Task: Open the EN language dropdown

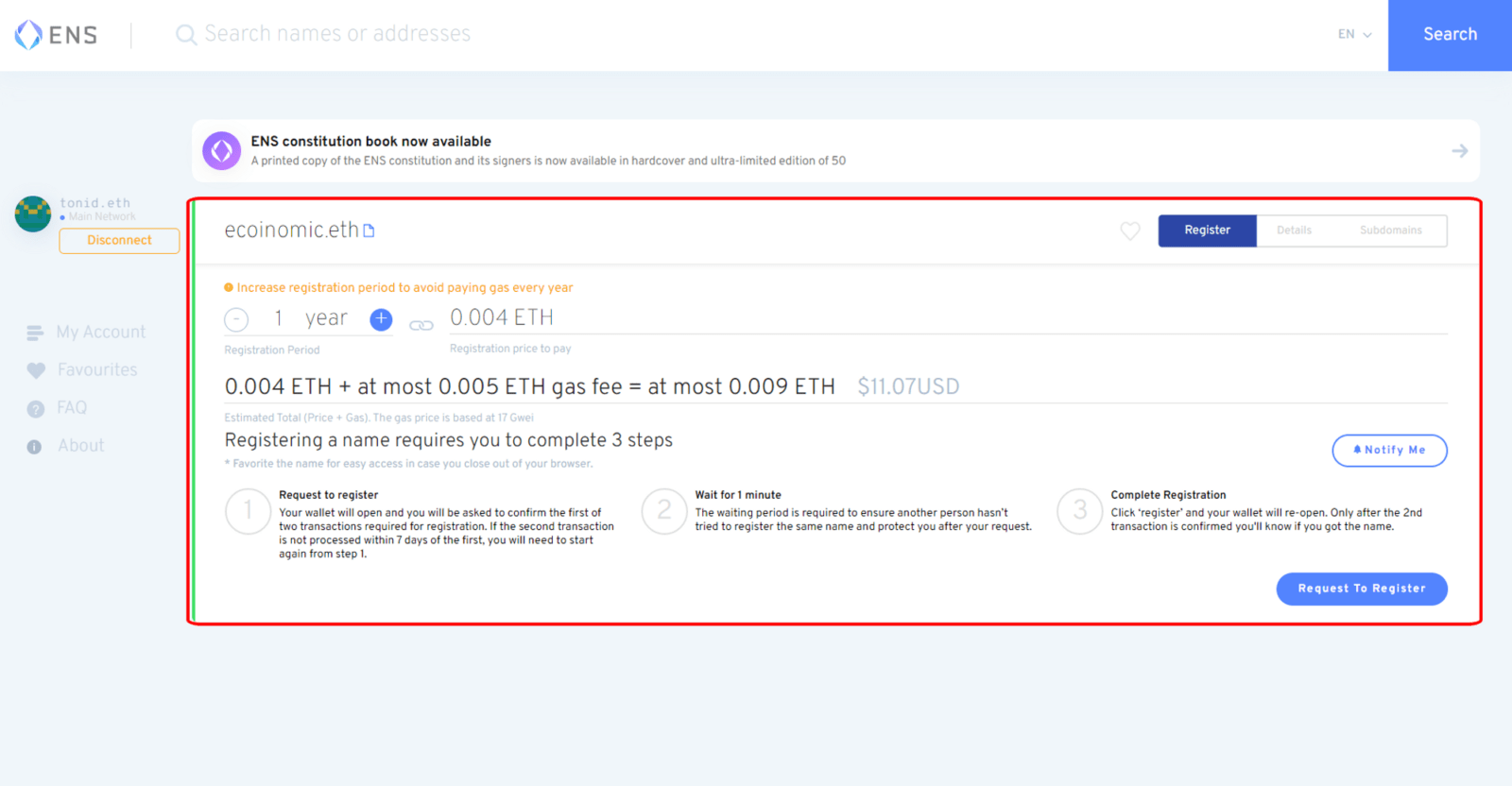Action: click(x=1354, y=35)
